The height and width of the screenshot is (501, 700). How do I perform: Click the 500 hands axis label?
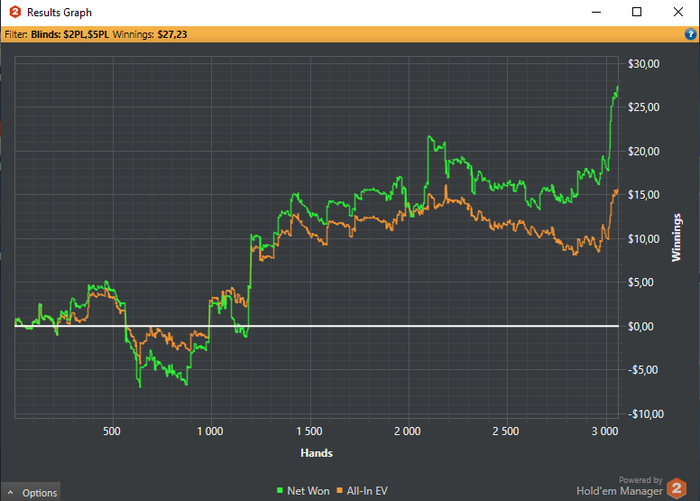112,431
